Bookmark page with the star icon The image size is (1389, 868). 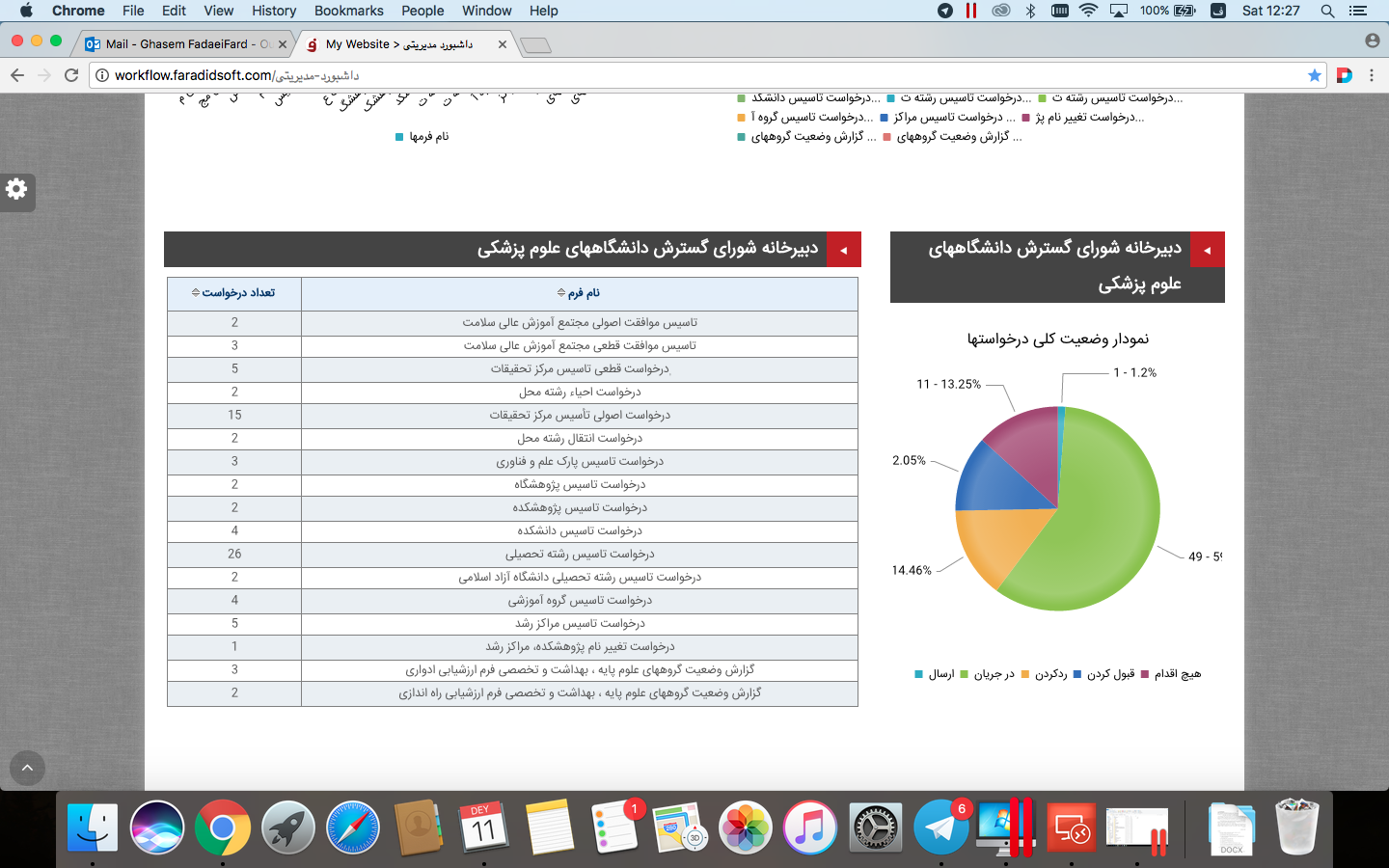[1314, 75]
